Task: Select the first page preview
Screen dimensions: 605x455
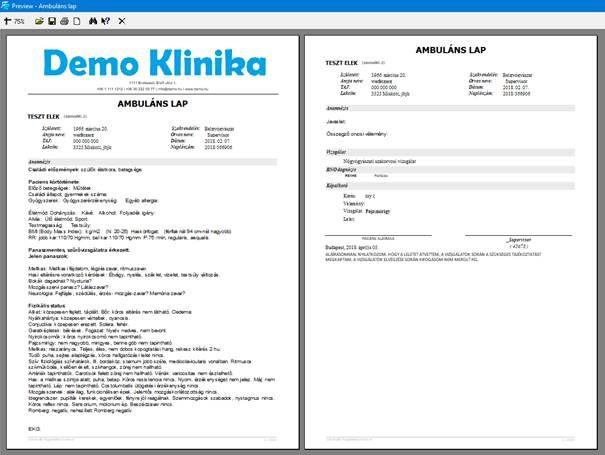Action: (x=153, y=242)
